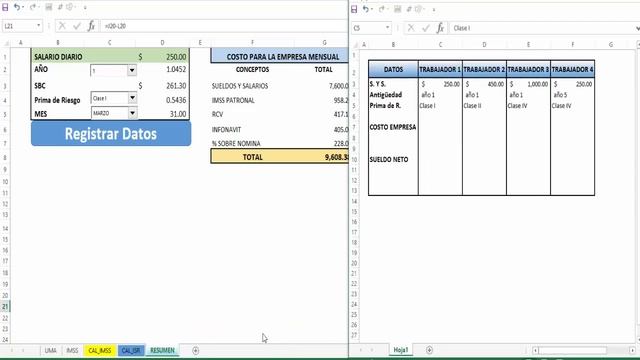Click Name Box showing L21

[x=19, y=26]
